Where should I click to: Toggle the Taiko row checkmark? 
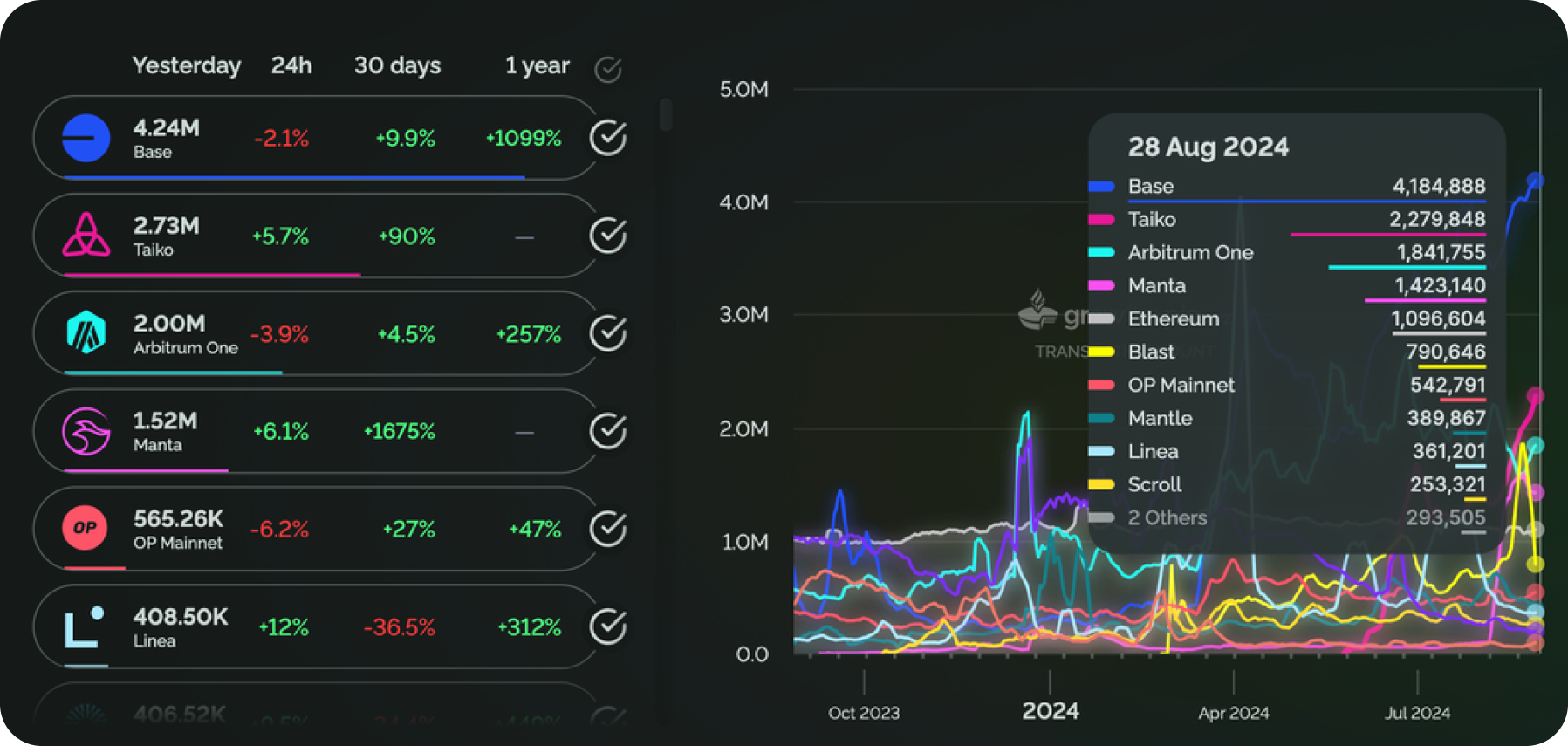click(608, 235)
